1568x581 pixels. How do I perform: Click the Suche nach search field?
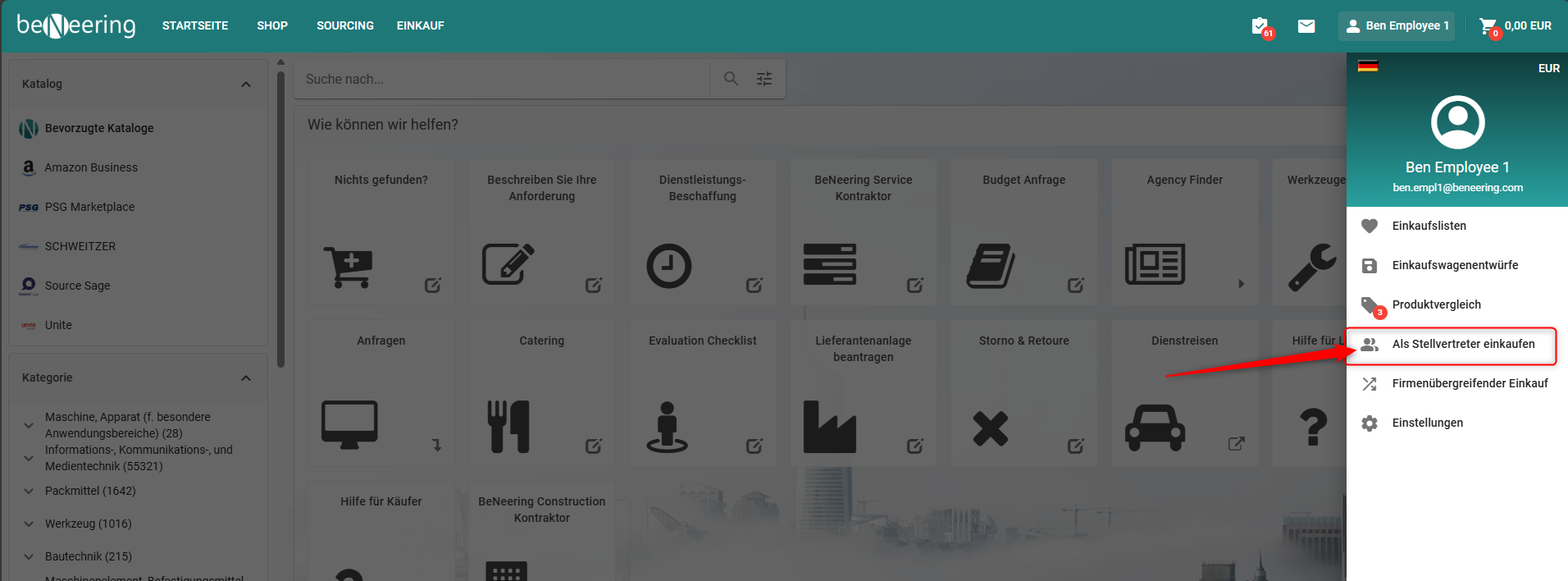[x=500, y=80]
